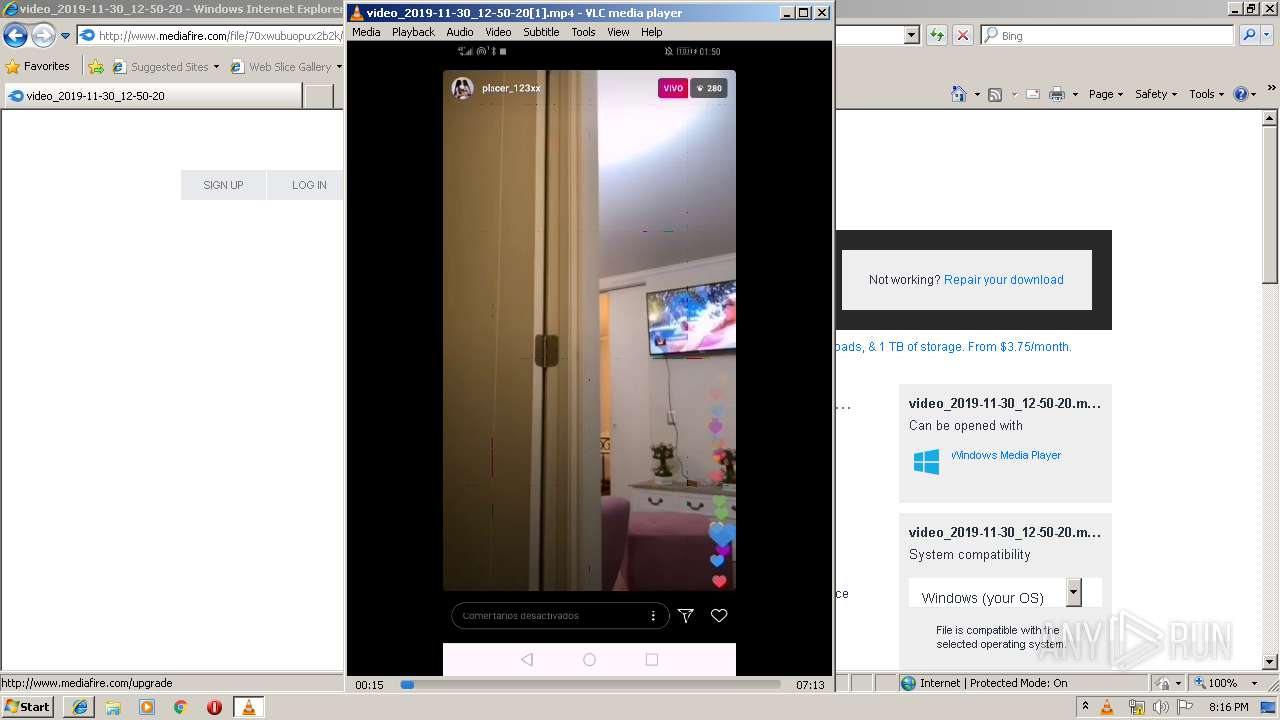This screenshot has width=1280, height=720.
Task: Click the VLC cone tray icon
Action: [x=1107, y=707]
